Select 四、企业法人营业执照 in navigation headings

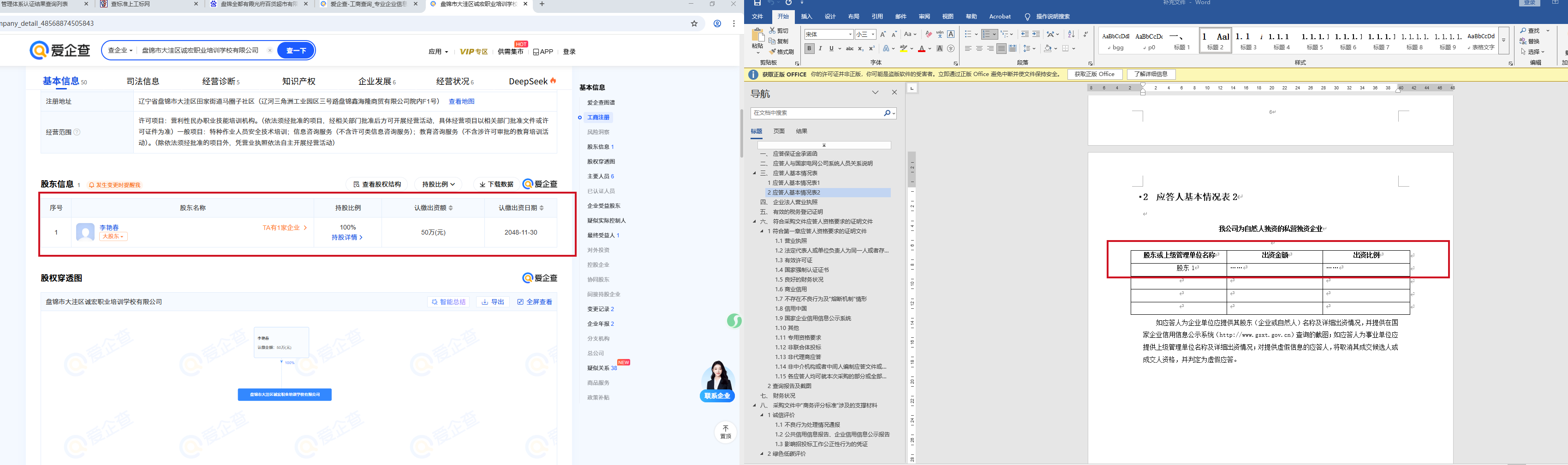click(x=789, y=202)
